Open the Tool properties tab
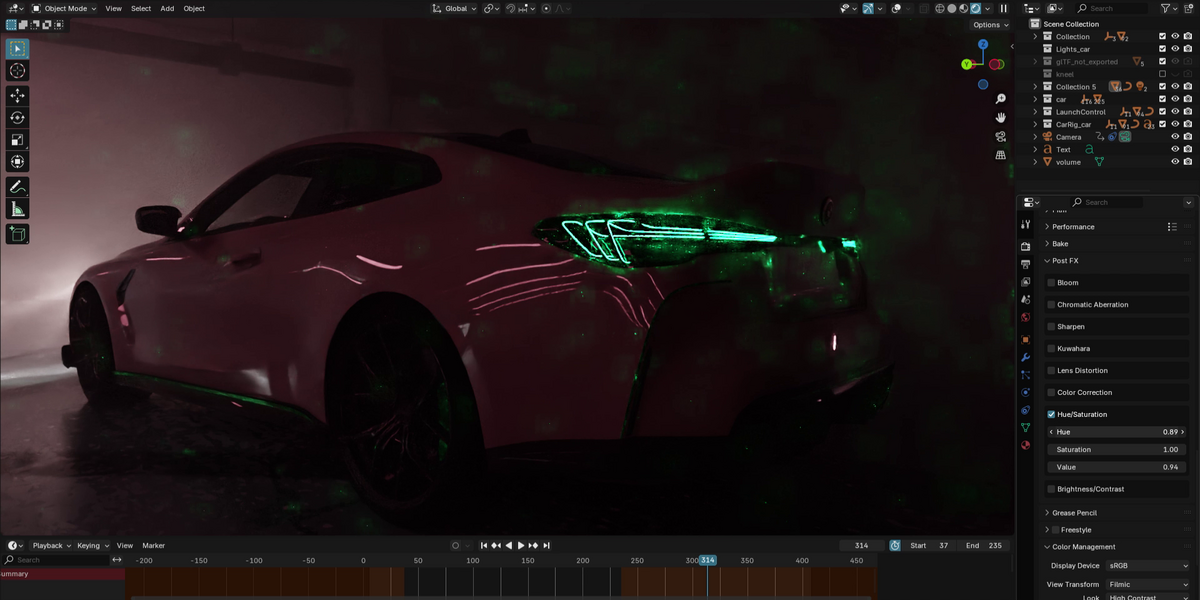Screen dimensions: 1200x600 pos(1025,225)
